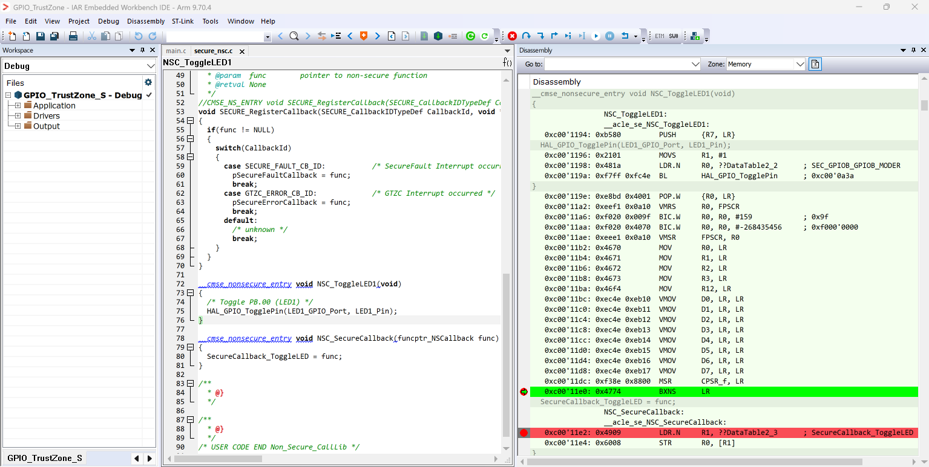
Task: Click the Go run button
Action: tap(596, 36)
